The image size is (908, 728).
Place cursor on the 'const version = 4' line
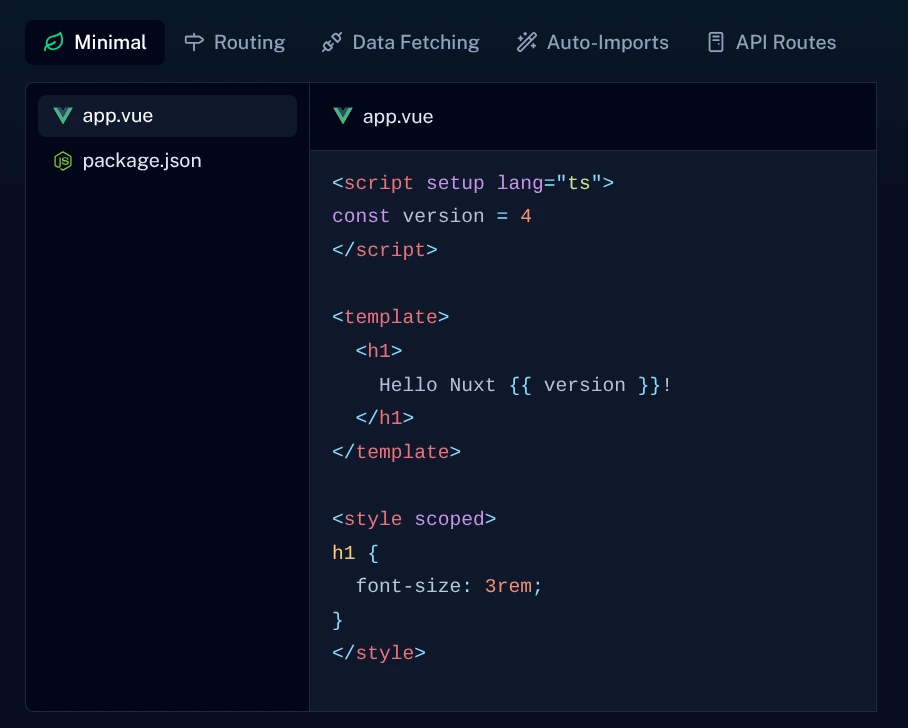(x=432, y=216)
